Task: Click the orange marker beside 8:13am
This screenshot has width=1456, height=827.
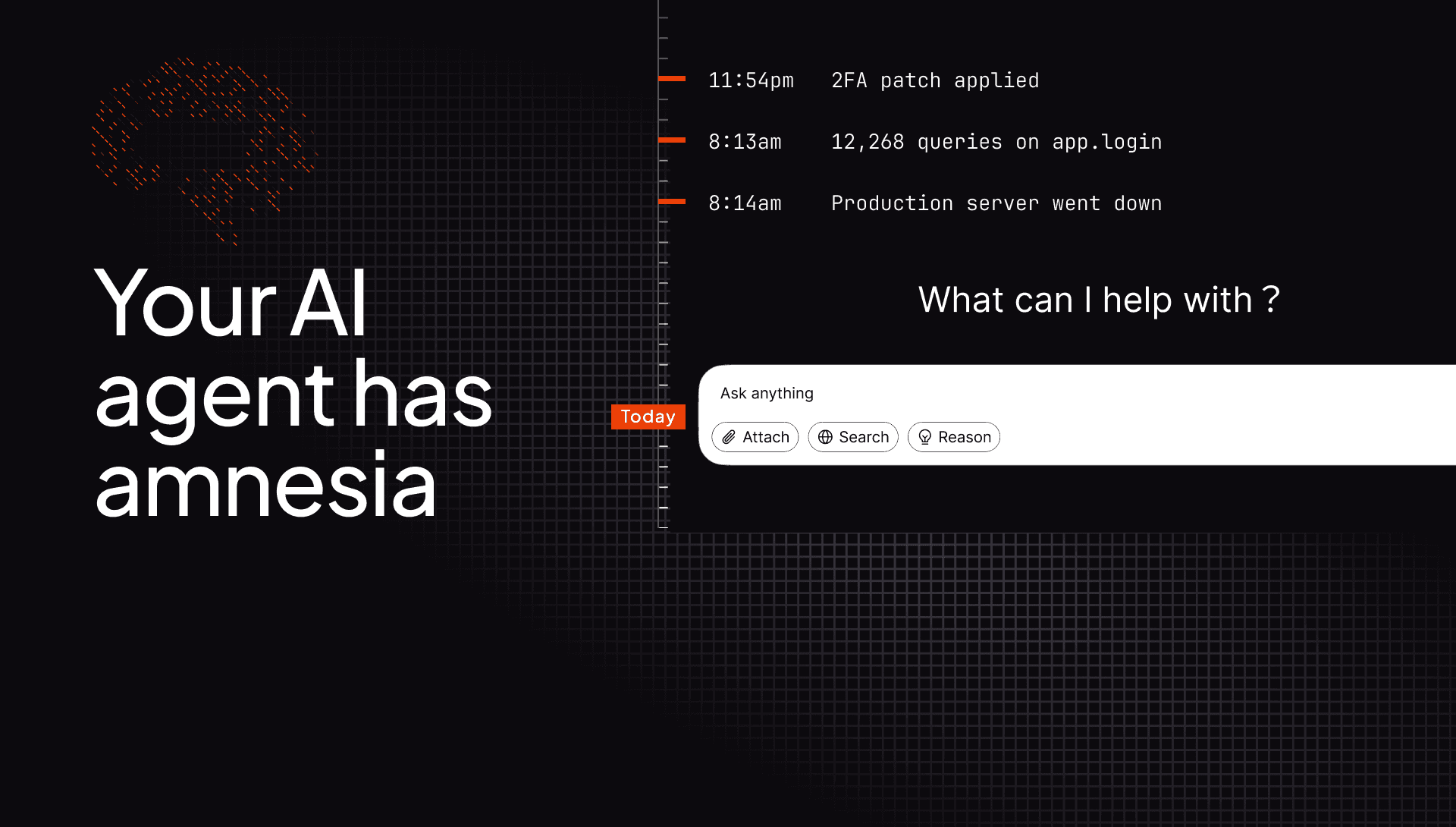Action: 672,140
